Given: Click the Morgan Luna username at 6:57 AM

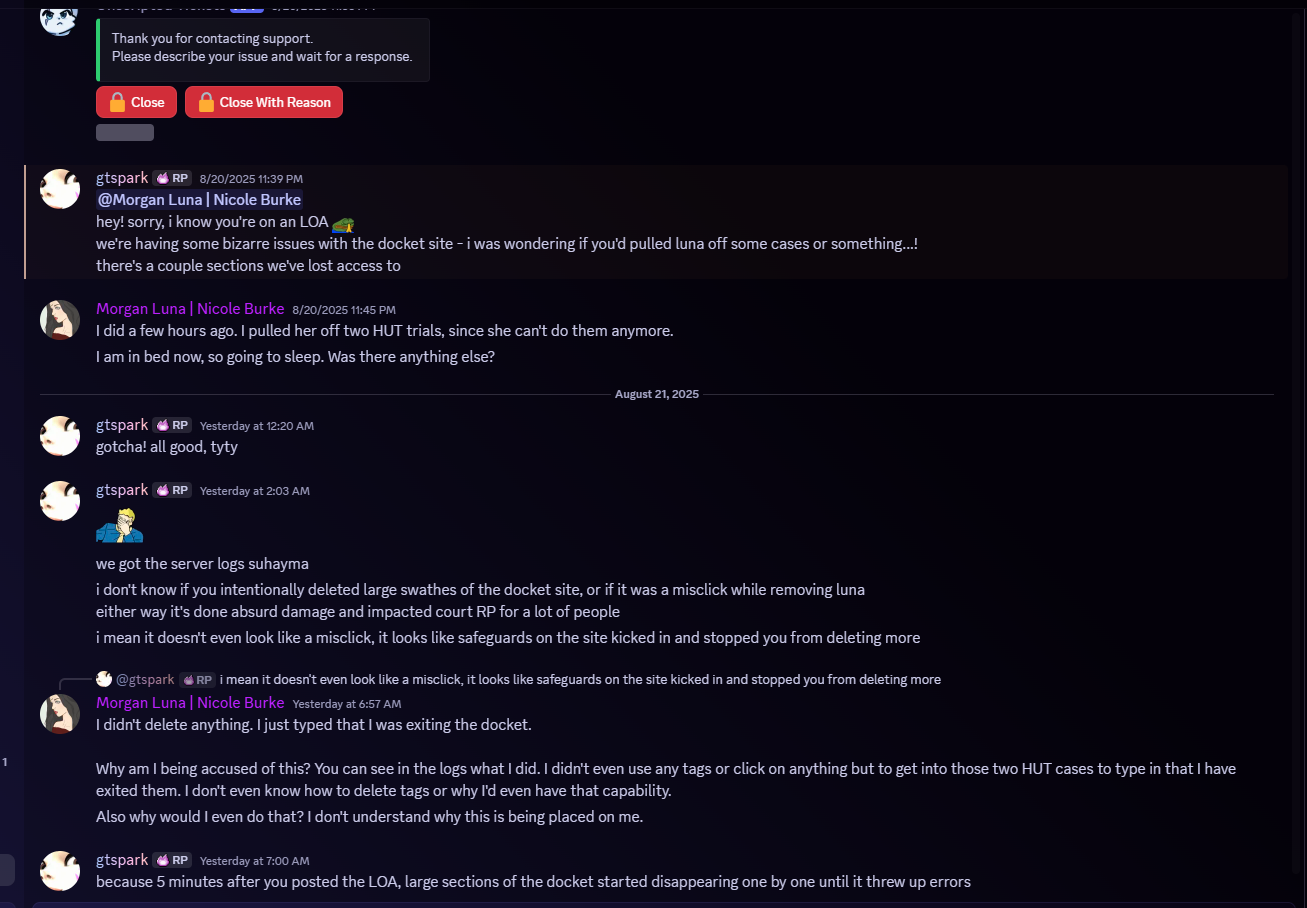Looking at the screenshot, I should click(190, 703).
